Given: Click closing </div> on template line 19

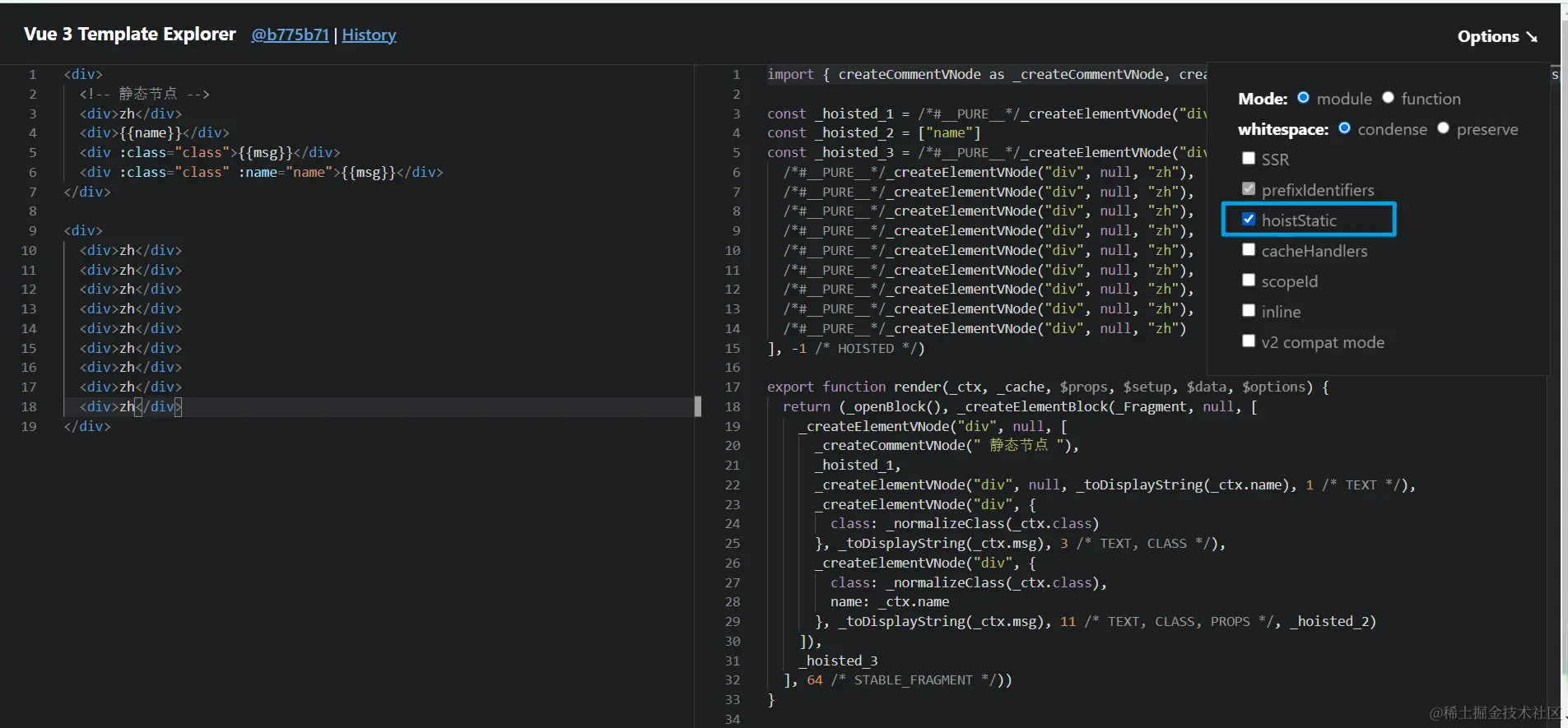Looking at the screenshot, I should coord(87,426).
